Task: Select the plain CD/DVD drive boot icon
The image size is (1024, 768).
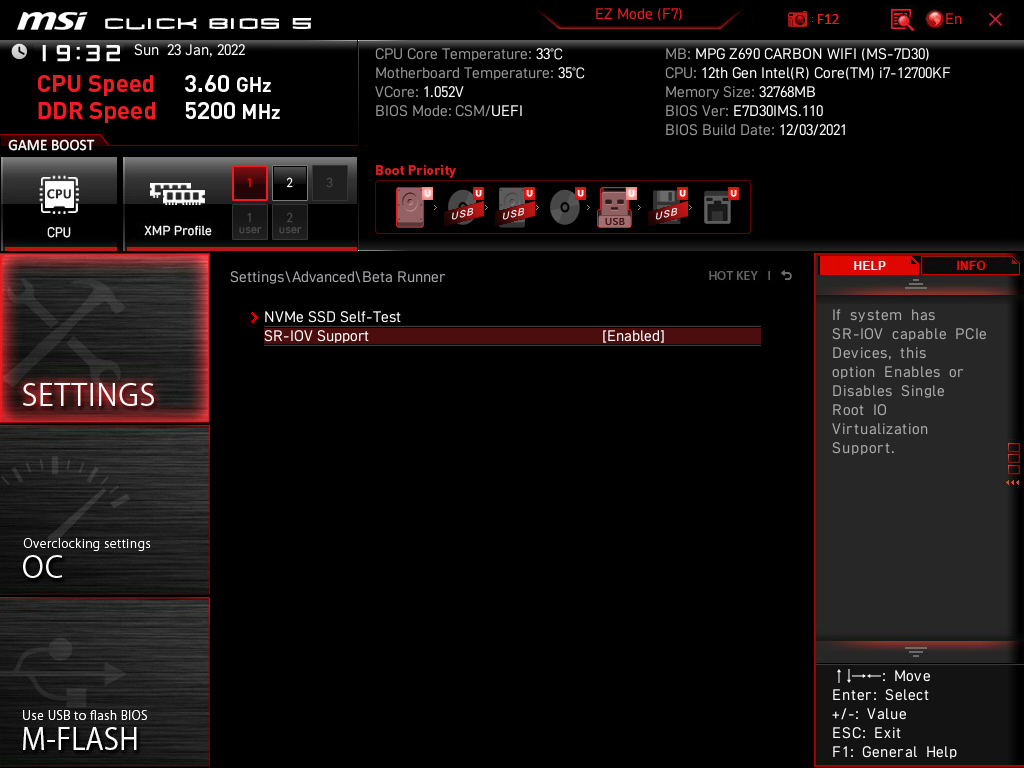Action: coord(566,207)
